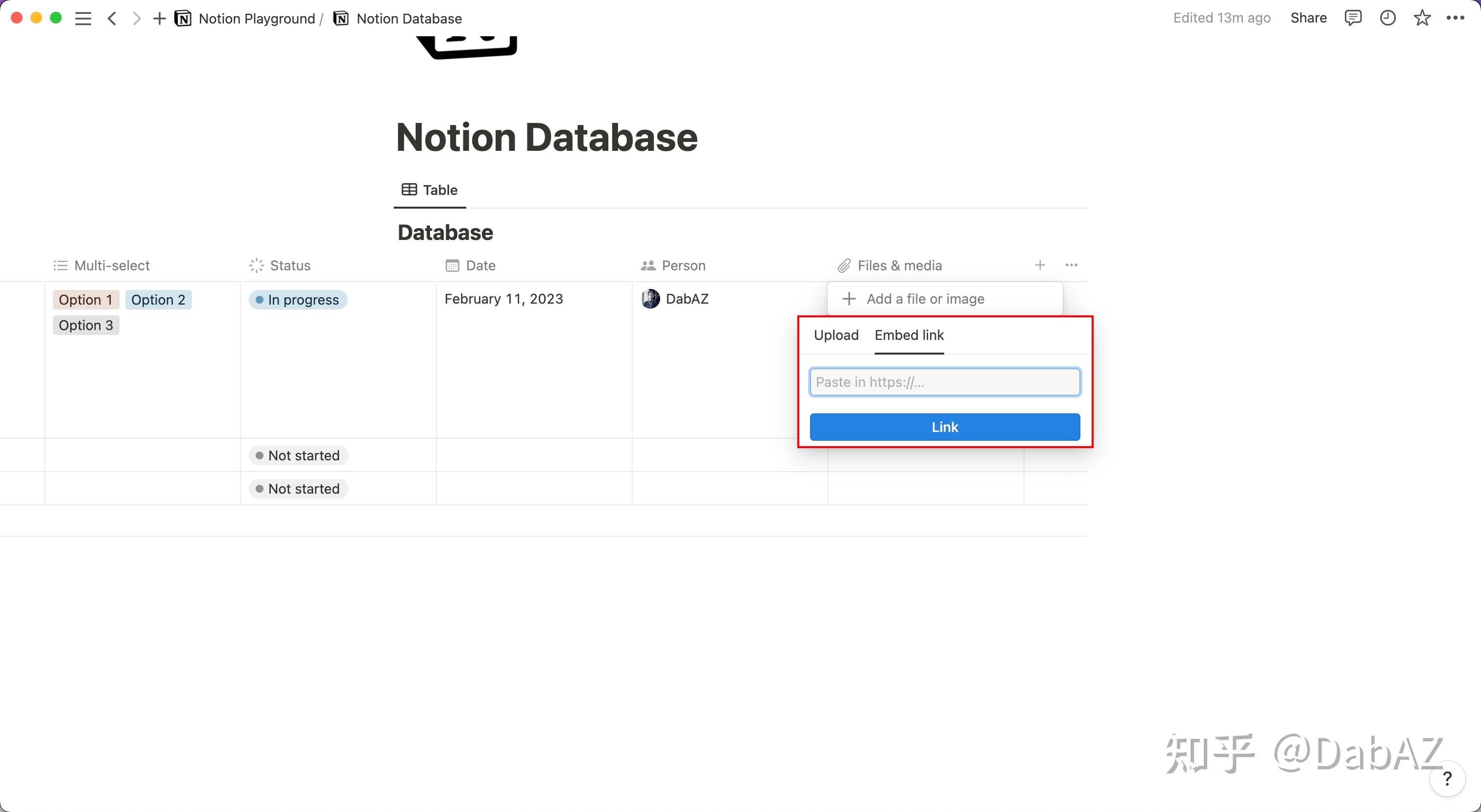View page history with the clock icon

pos(1388,18)
